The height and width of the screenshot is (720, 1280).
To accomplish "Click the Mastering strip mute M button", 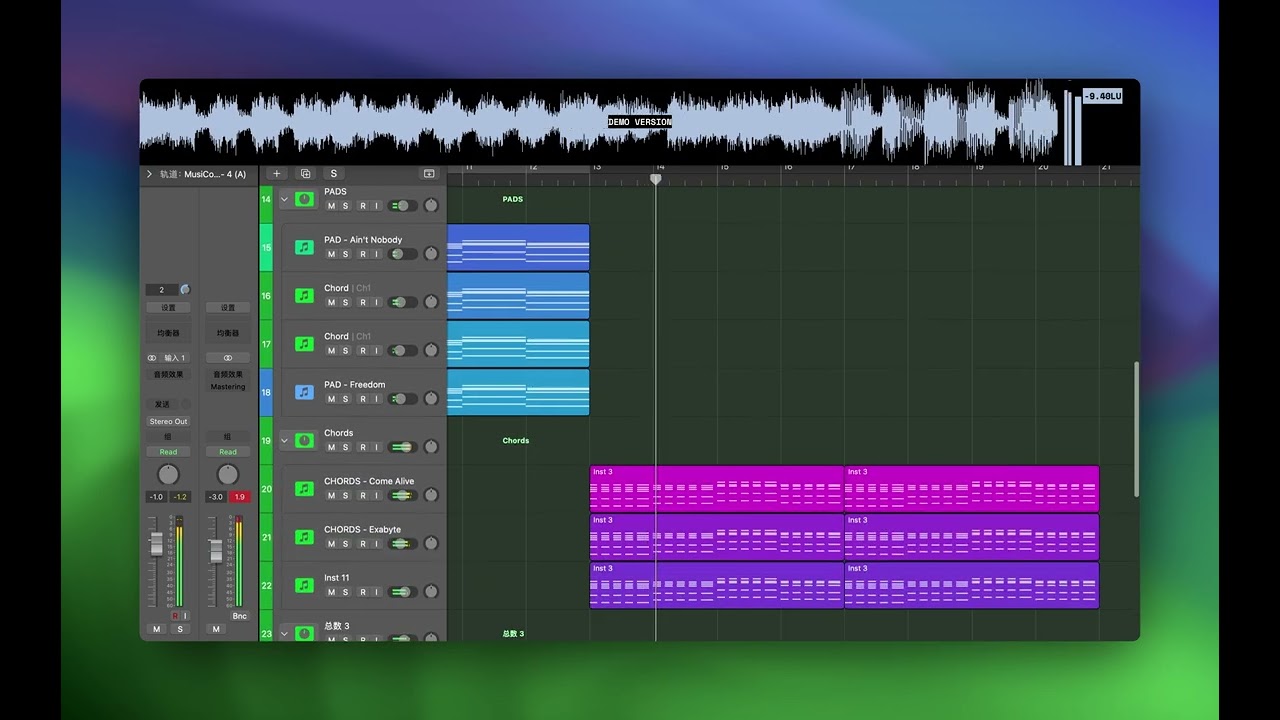I will coord(216,629).
